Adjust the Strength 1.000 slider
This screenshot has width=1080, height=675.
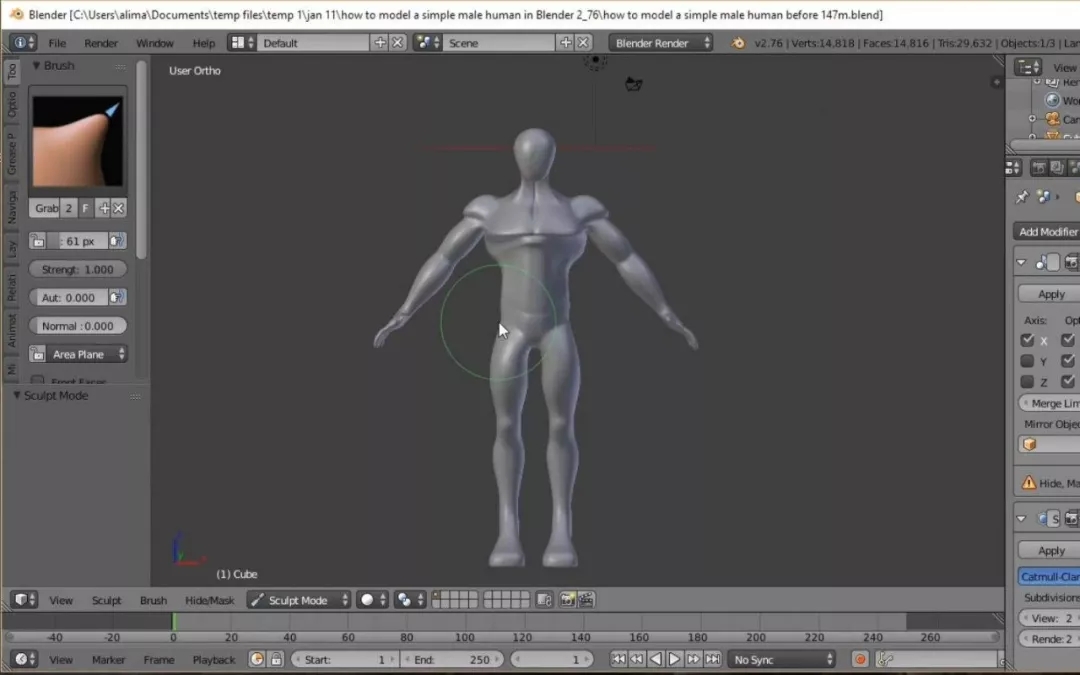(78, 268)
